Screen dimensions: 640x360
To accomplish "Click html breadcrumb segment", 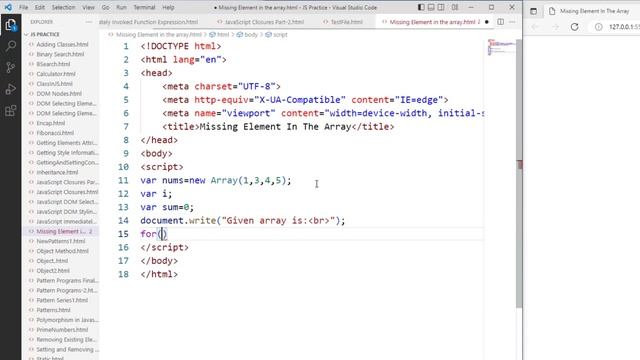I will pyautogui.click(x=223, y=35).
